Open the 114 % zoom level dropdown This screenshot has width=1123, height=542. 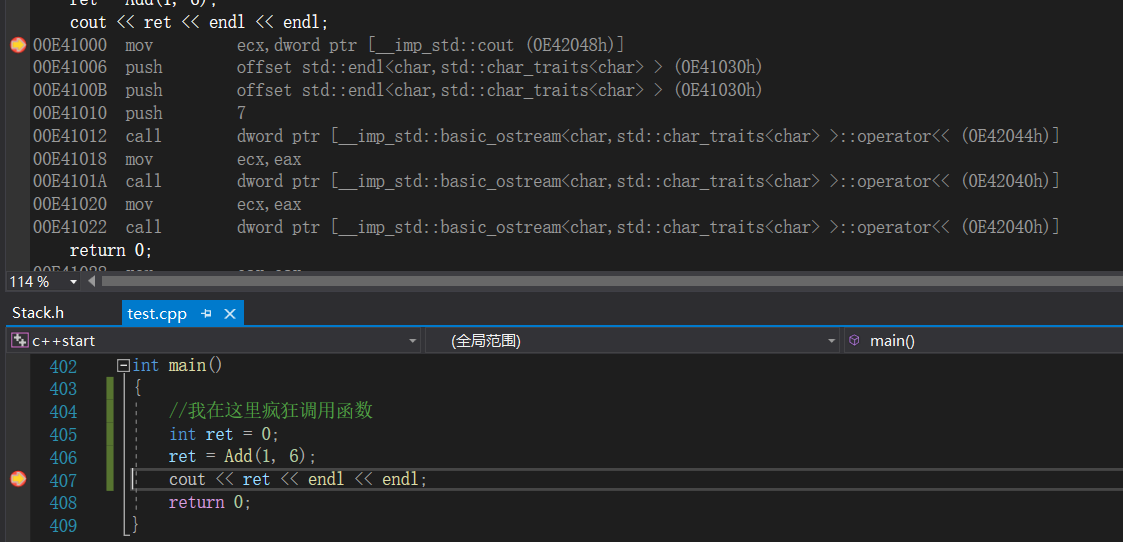coord(73,282)
